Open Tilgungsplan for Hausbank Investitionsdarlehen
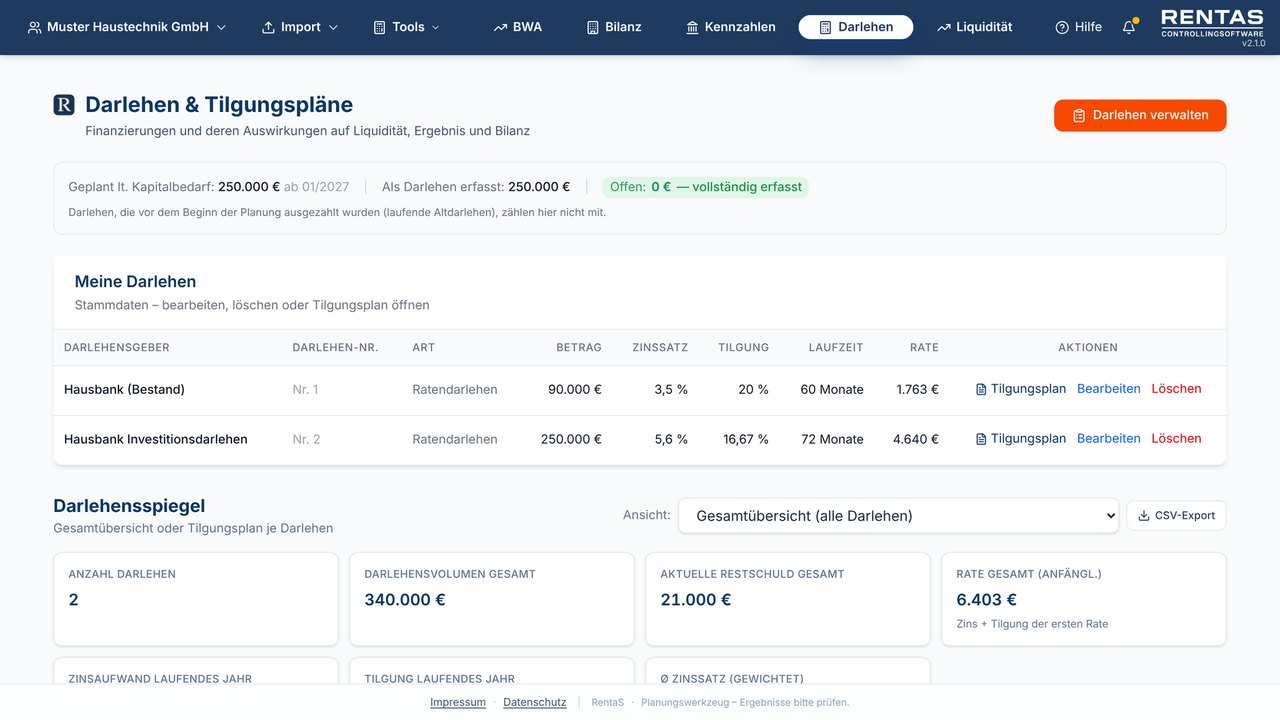 [x=1021, y=439]
